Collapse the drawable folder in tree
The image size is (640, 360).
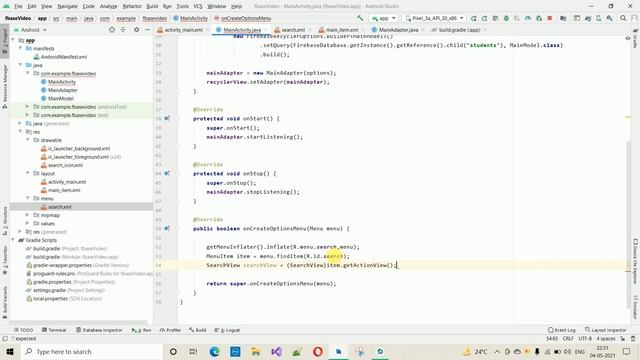pyautogui.click(x=28, y=140)
